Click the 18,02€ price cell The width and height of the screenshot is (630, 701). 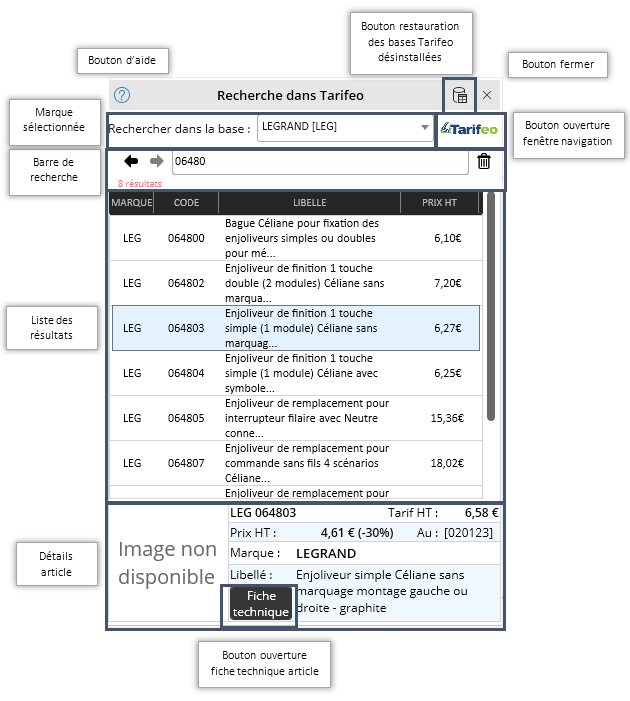447,463
